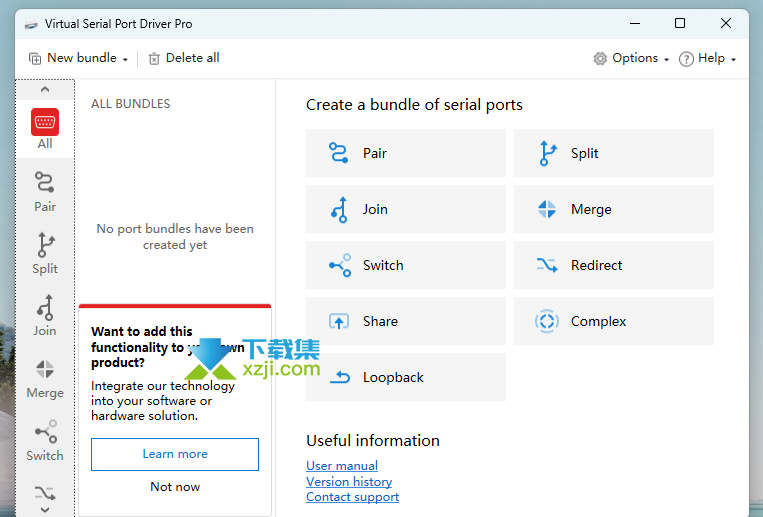Create a Share bundle from the main panel

tap(406, 321)
